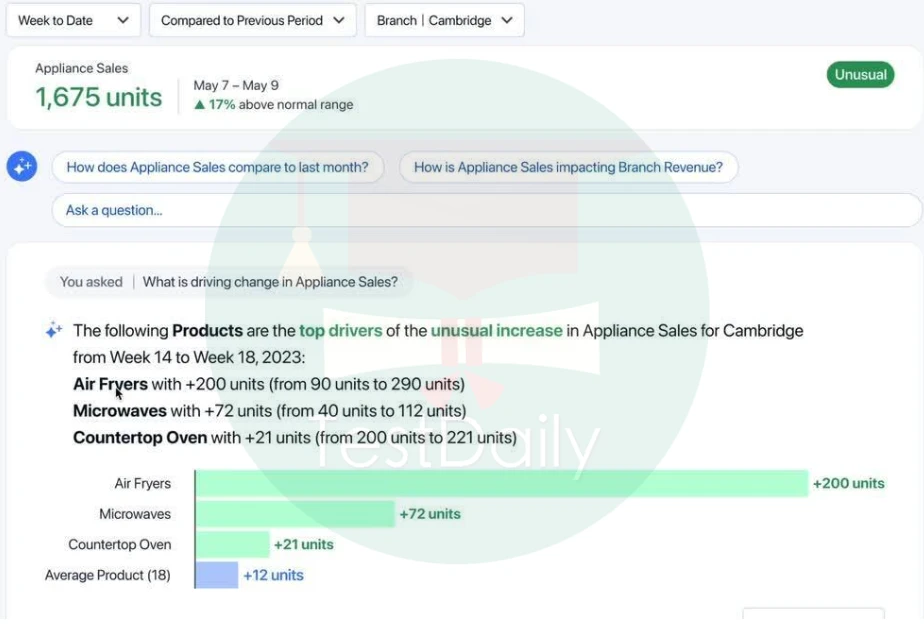Image resolution: width=924 pixels, height=624 pixels.
Task: Click the 1,675 units metric value
Action: click(x=98, y=97)
